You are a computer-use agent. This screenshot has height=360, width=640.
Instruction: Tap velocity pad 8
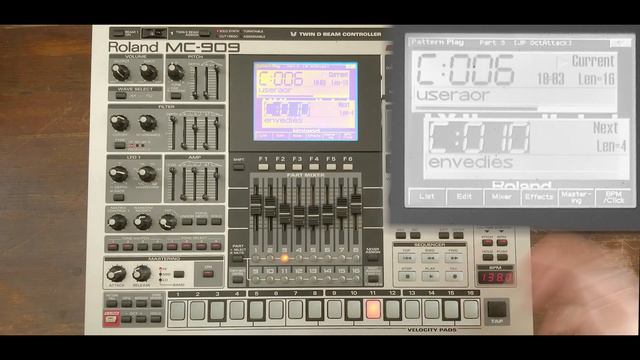[x=315, y=310]
